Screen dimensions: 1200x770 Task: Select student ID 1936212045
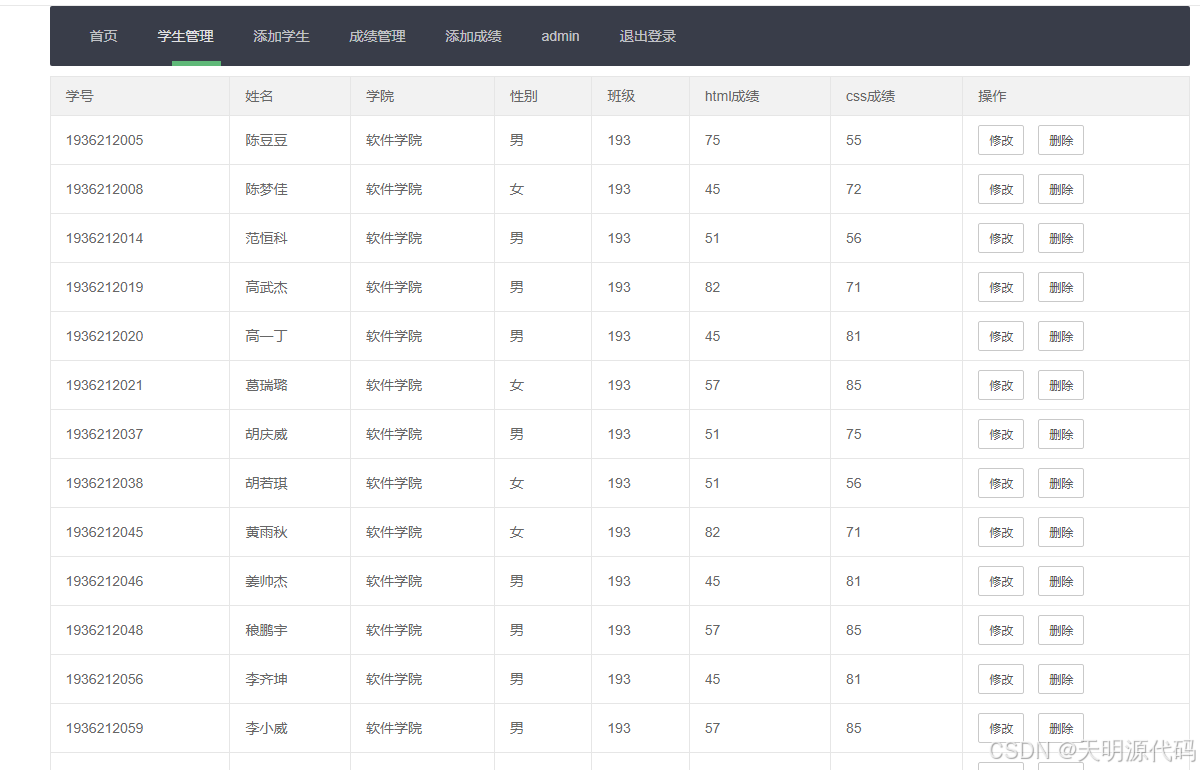(105, 532)
